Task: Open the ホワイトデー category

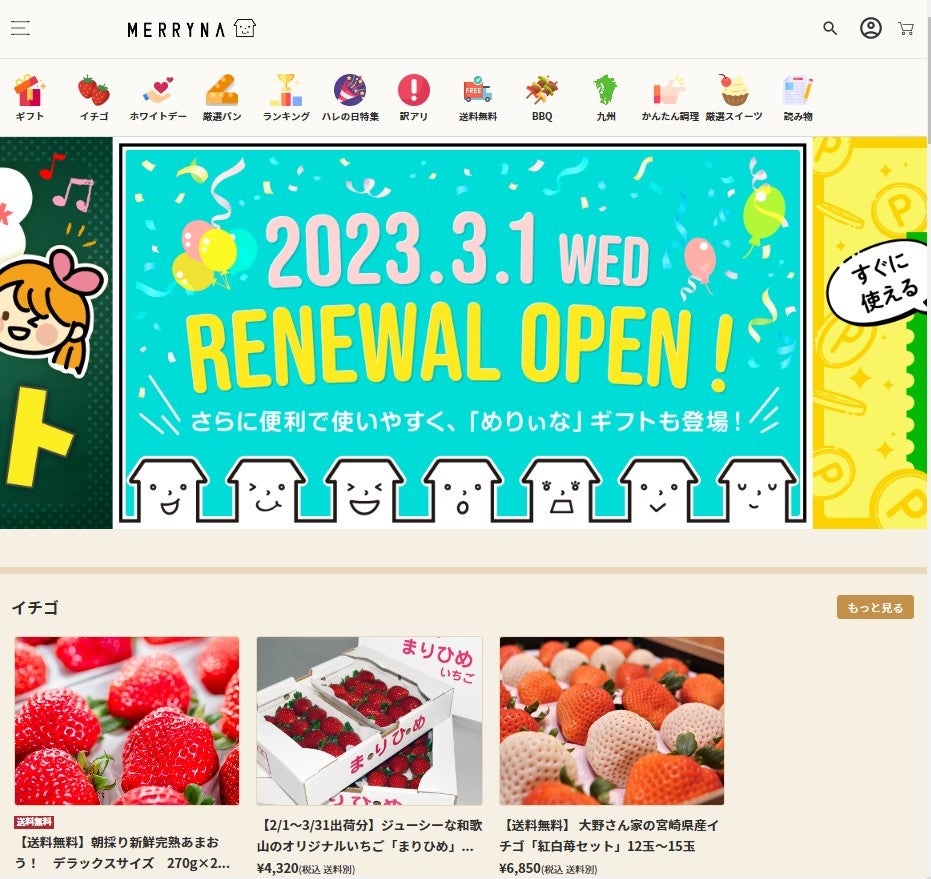Action: point(158,98)
